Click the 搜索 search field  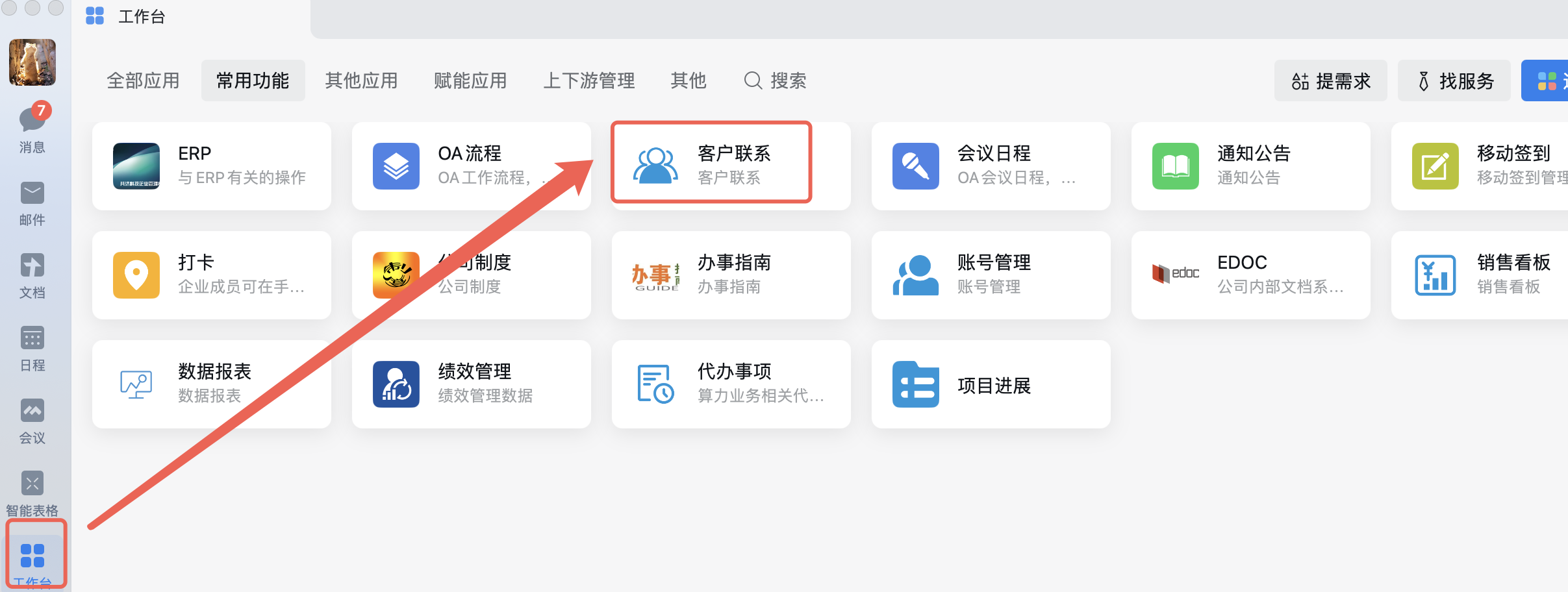775,80
